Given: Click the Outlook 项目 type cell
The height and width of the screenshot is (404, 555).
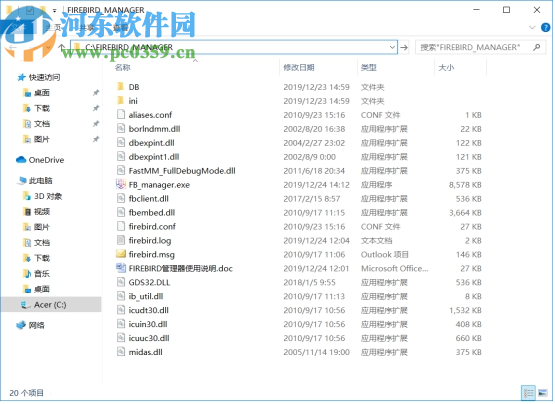Looking at the screenshot, I should [x=385, y=255].
